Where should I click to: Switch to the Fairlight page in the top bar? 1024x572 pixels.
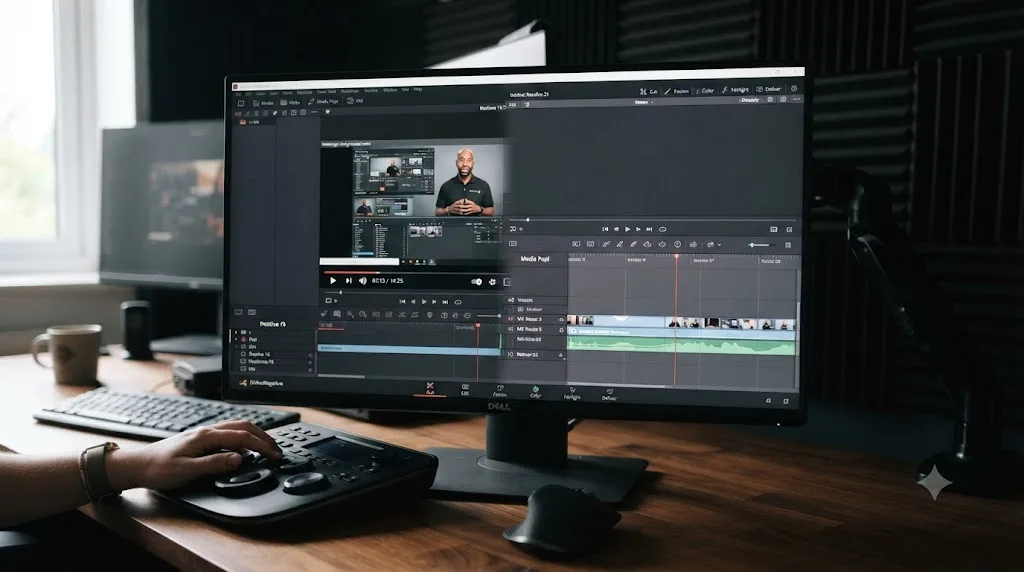point(735,89)
